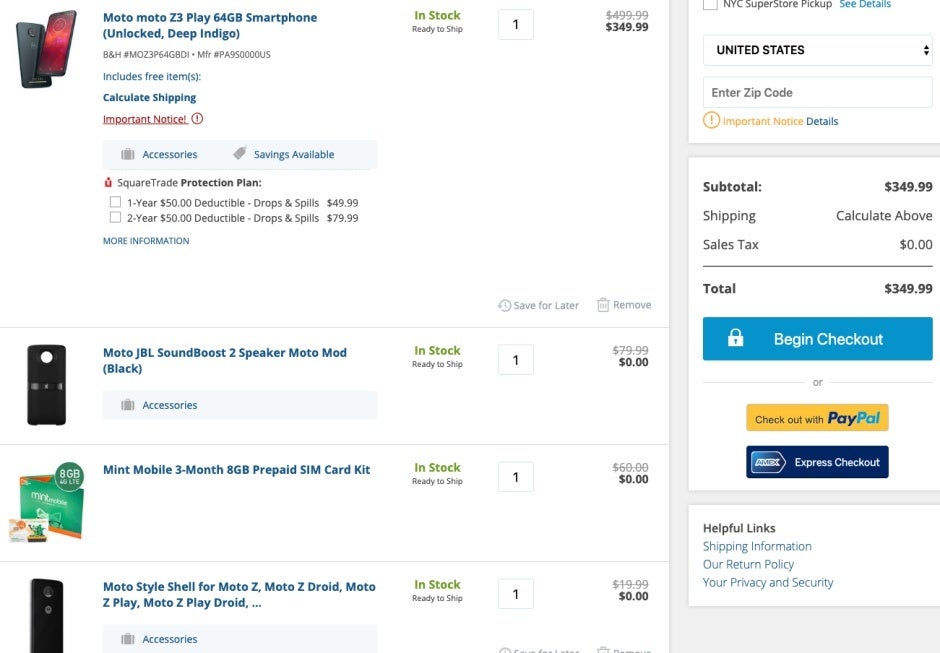Click the Moto Z3 Play phone thumbnail
This screenshot has width=940, height=653.
[46, 49]
